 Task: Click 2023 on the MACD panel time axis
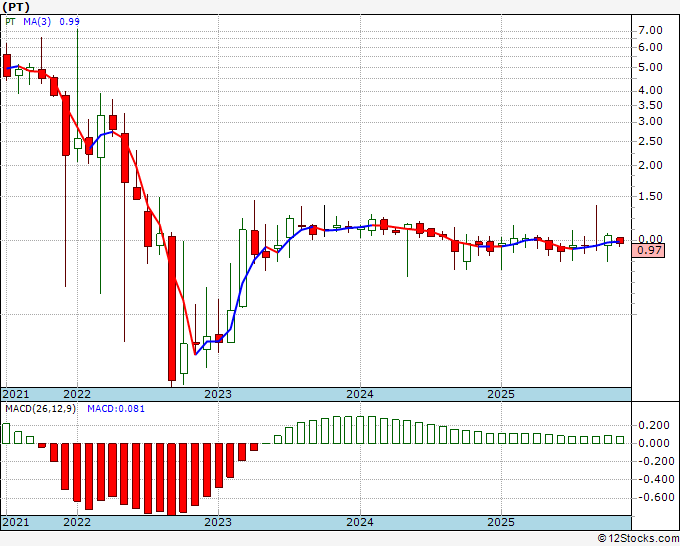218,522
